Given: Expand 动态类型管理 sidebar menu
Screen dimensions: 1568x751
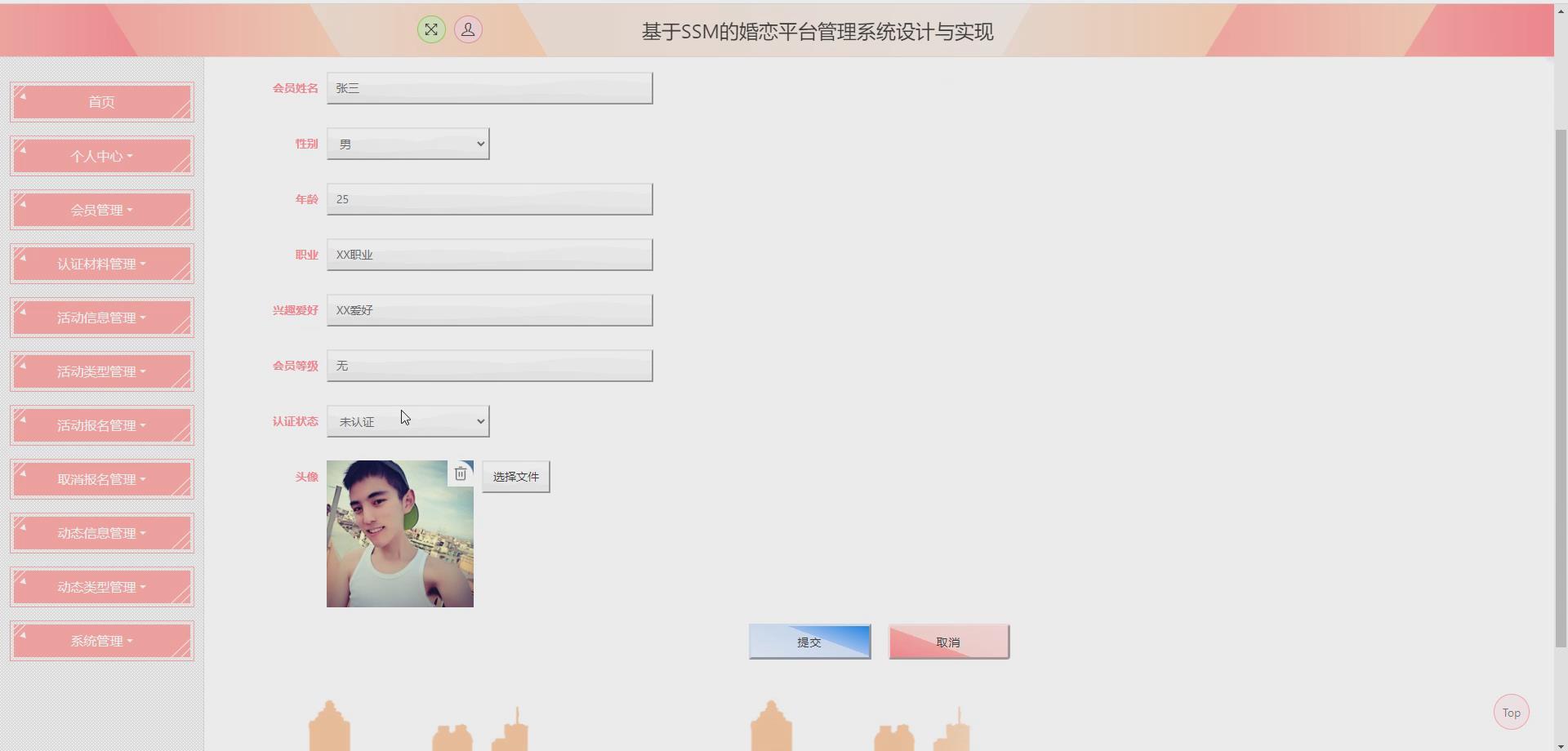Looking at the screenshot, I should point(102,587).
